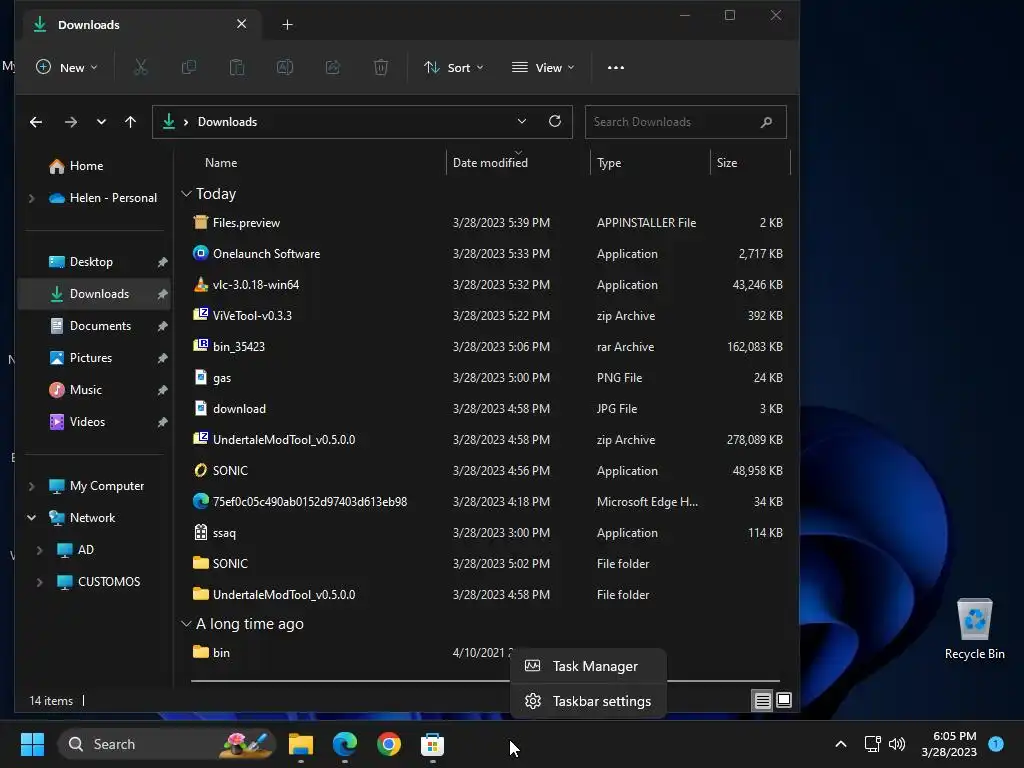Sort by Type column header
Viewport: 1024px width, 768px height.
(609, 163)
